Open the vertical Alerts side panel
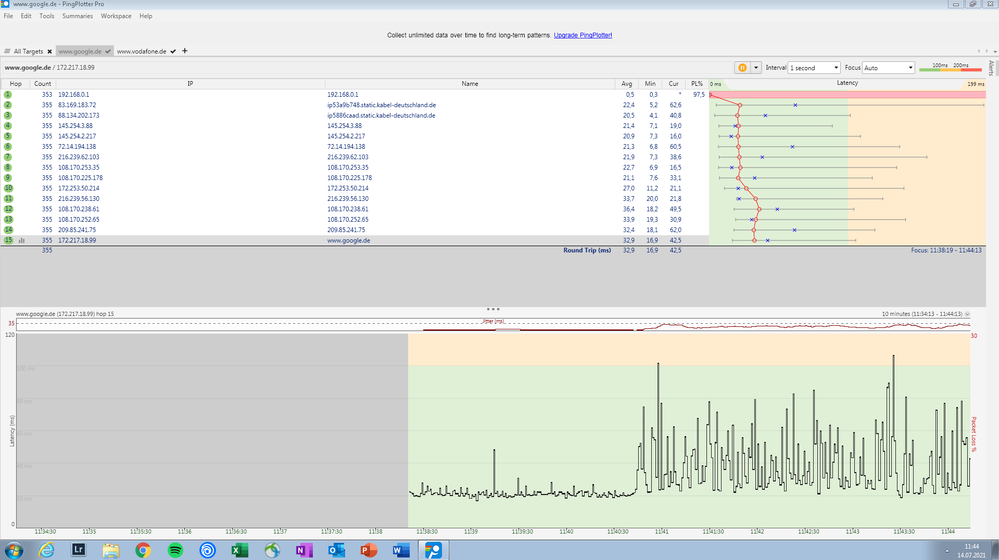 (x=991, y=68)
